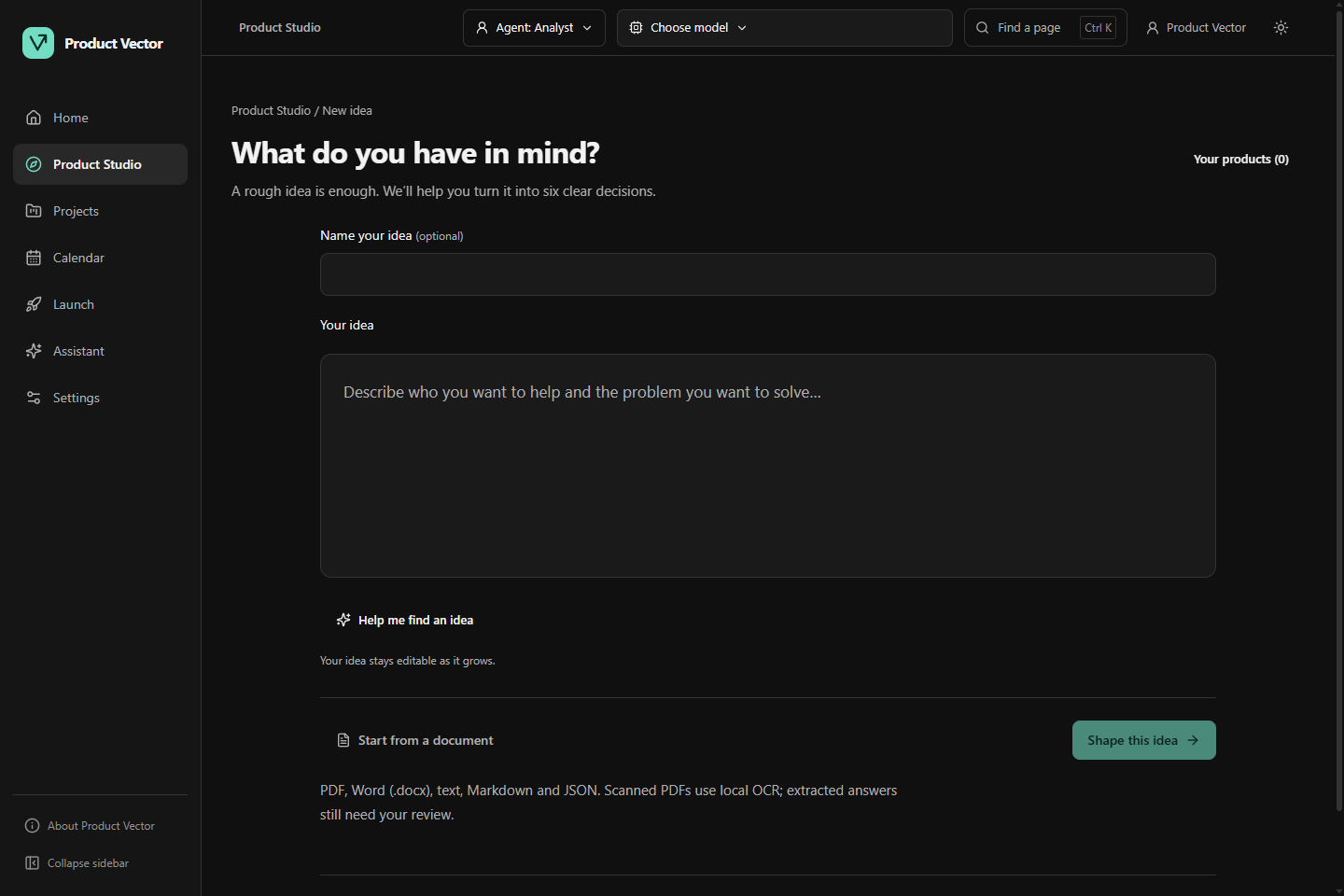Screen dimensions: 1344x896
Task: Click the Settings sliders icon
Action: (x=34, y=398)
